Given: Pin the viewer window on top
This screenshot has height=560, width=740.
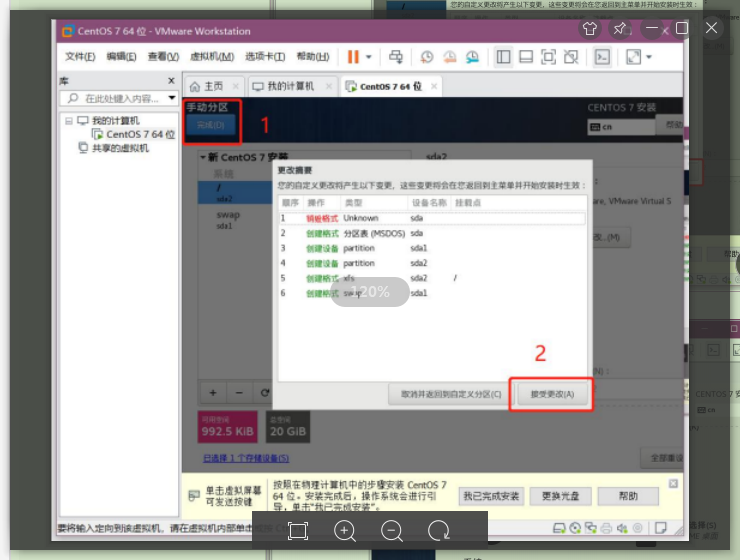Looking at the screenshot, I should click(x=620, y=29).
